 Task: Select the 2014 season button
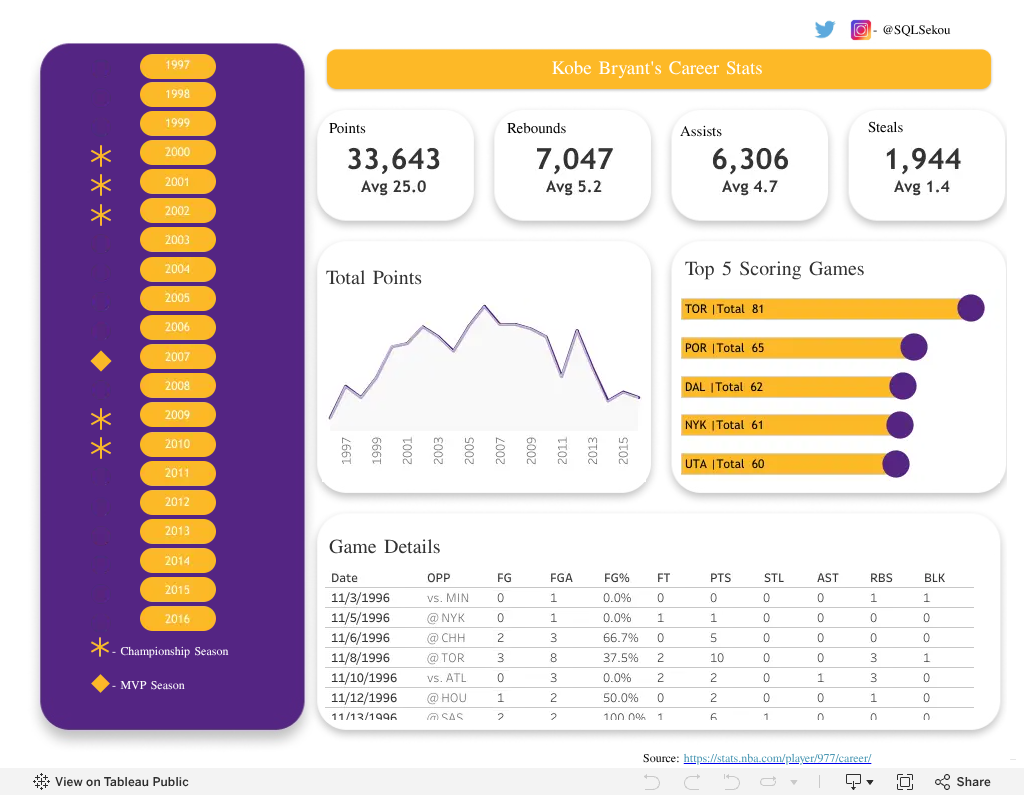click(178, 560)
